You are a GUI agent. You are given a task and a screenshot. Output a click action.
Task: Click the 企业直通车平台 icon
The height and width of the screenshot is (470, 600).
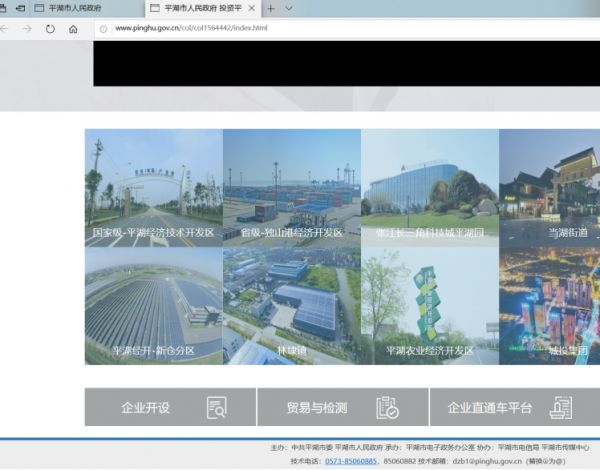561,407
